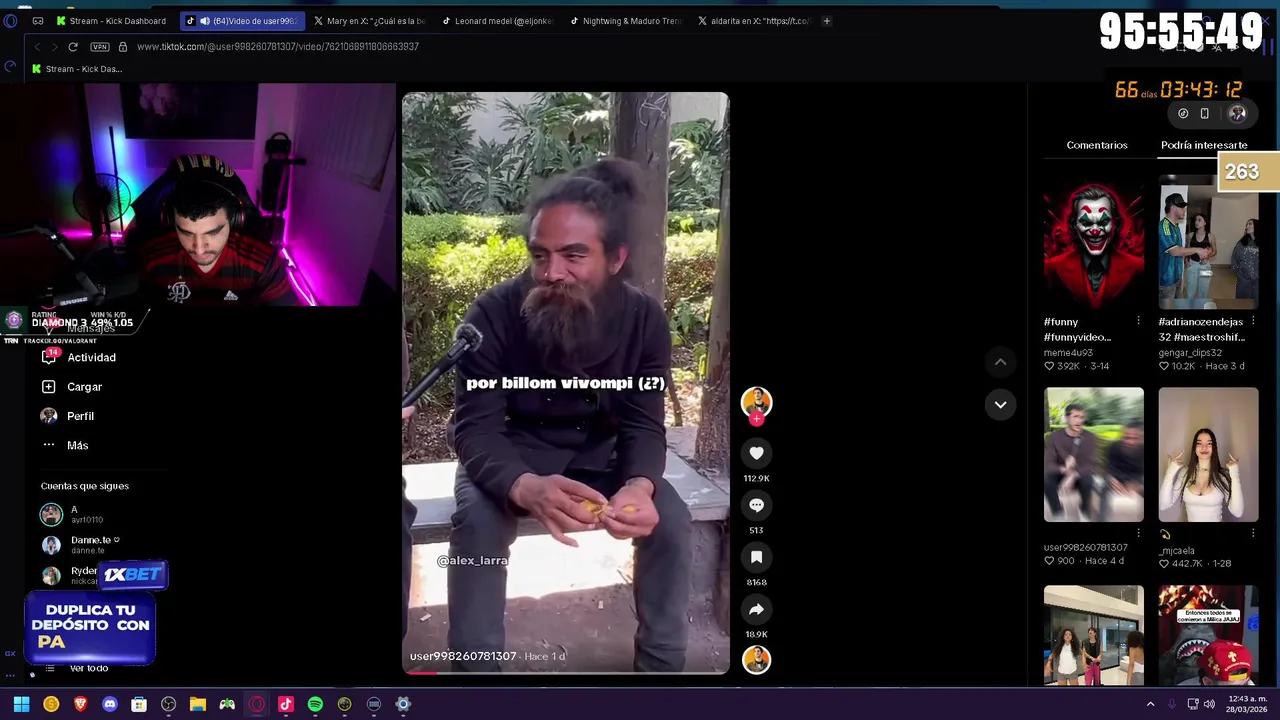Image resolution: width=1280 pixels, height=720 pixels.
Task: Open gengar_clips32 creator link
Action: tap(1190, 352)
